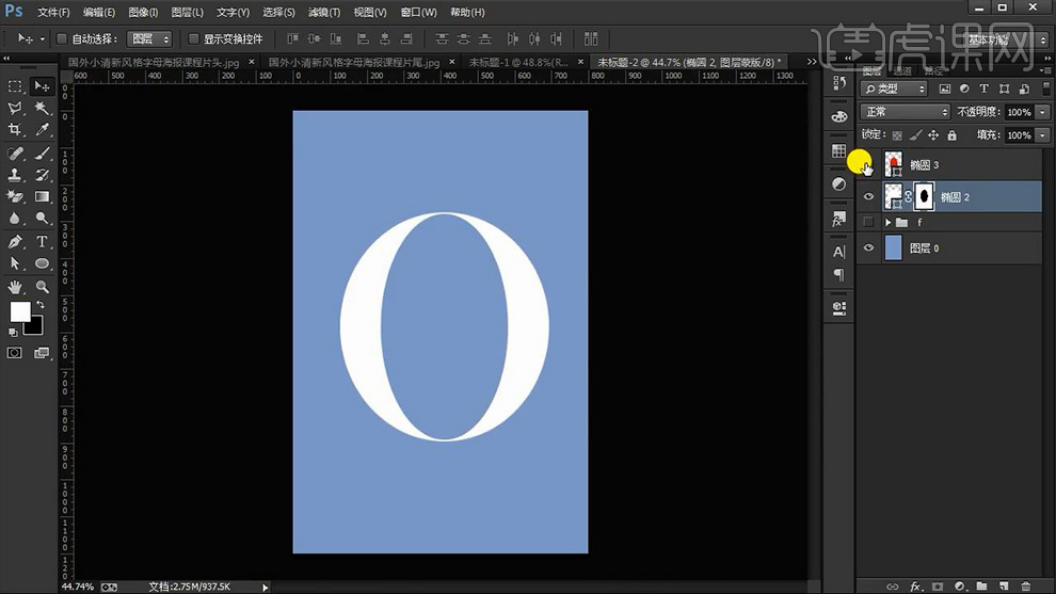1056x595 pixels.
Task: Select the Path Selection tool
Action: [x=15, y=263]
